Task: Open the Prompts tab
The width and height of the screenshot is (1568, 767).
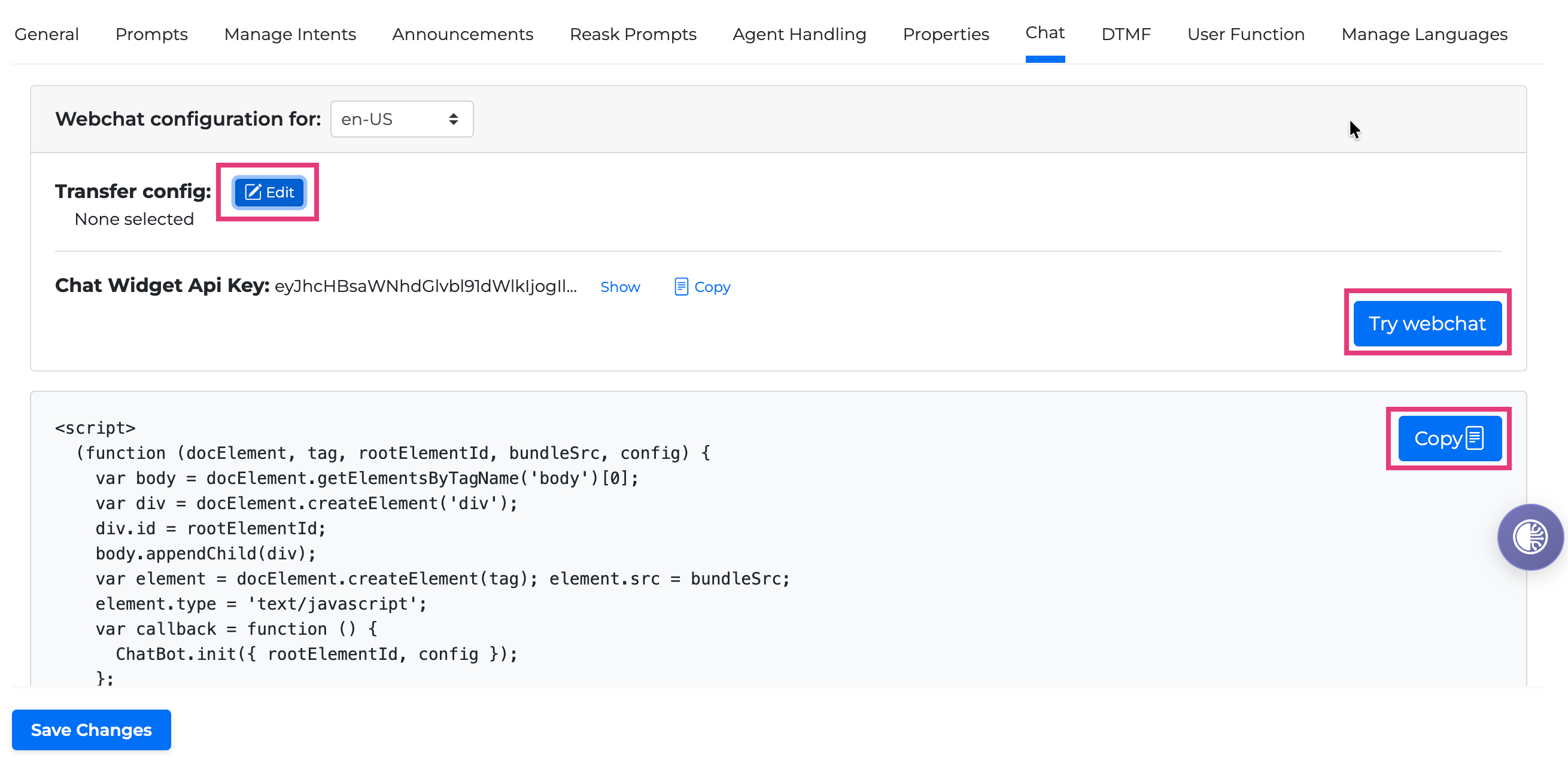Action: tap(151, 34)
